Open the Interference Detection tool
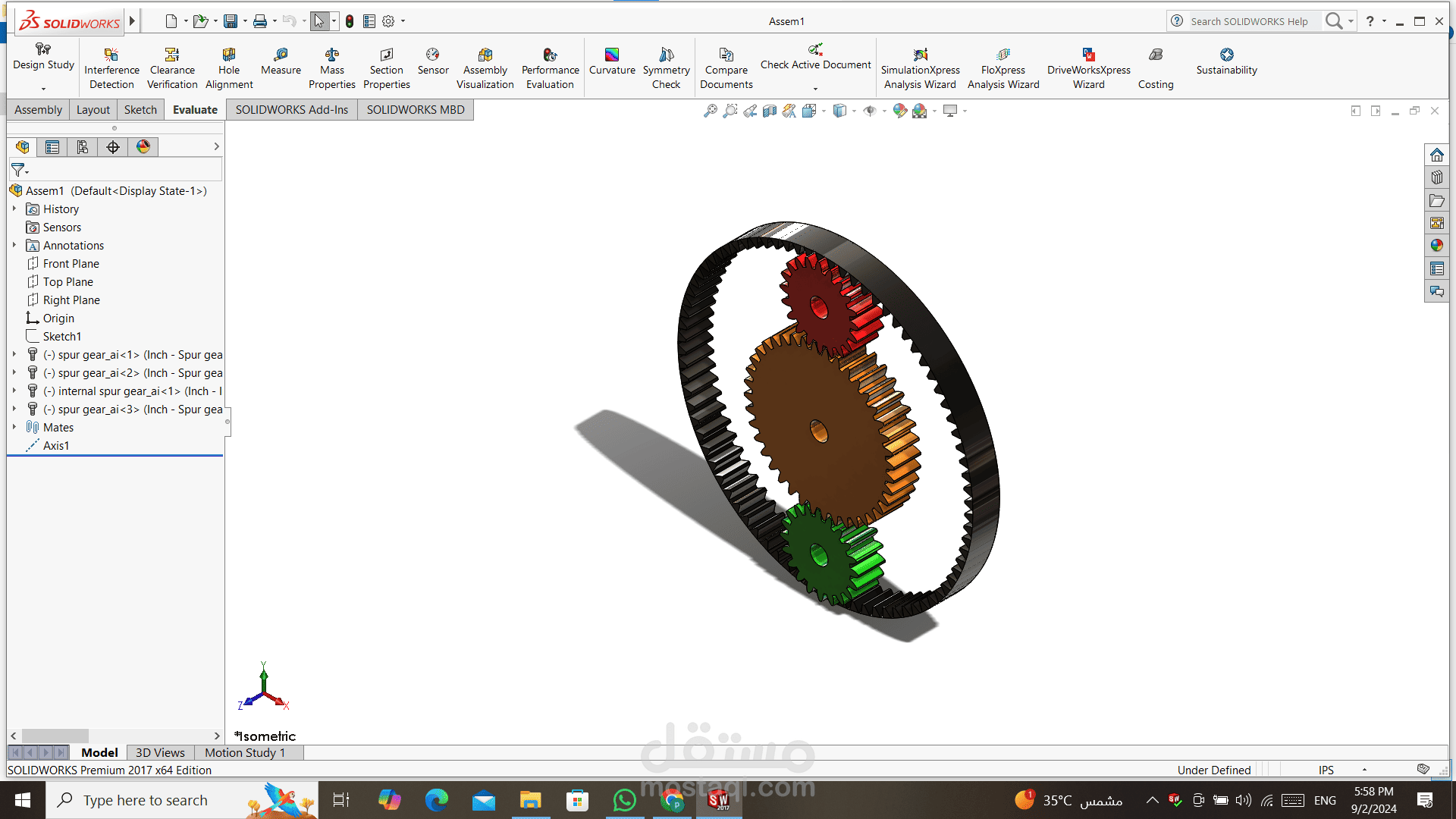The image size is (1456, 819). [111, 68]
